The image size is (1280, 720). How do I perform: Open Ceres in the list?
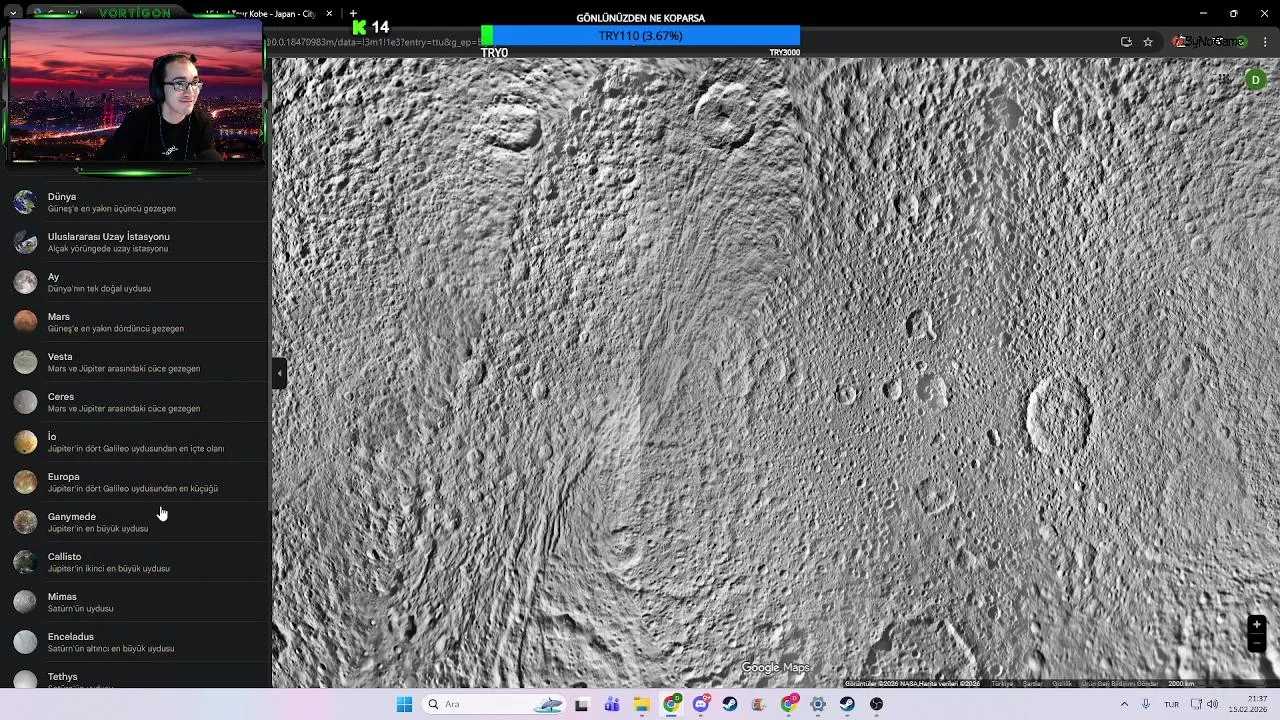(x=135, y=402)
